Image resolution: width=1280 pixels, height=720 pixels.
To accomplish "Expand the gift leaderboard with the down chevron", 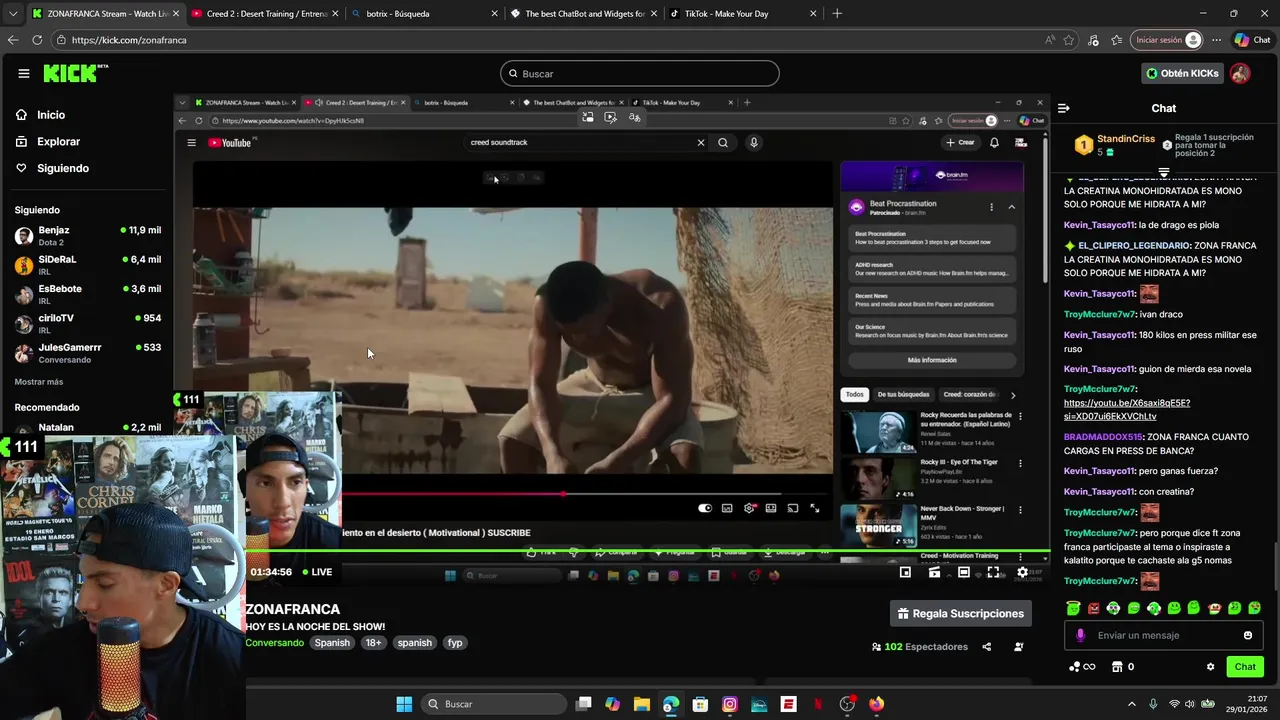I will pyautogui.click(x=1164, y=173).
